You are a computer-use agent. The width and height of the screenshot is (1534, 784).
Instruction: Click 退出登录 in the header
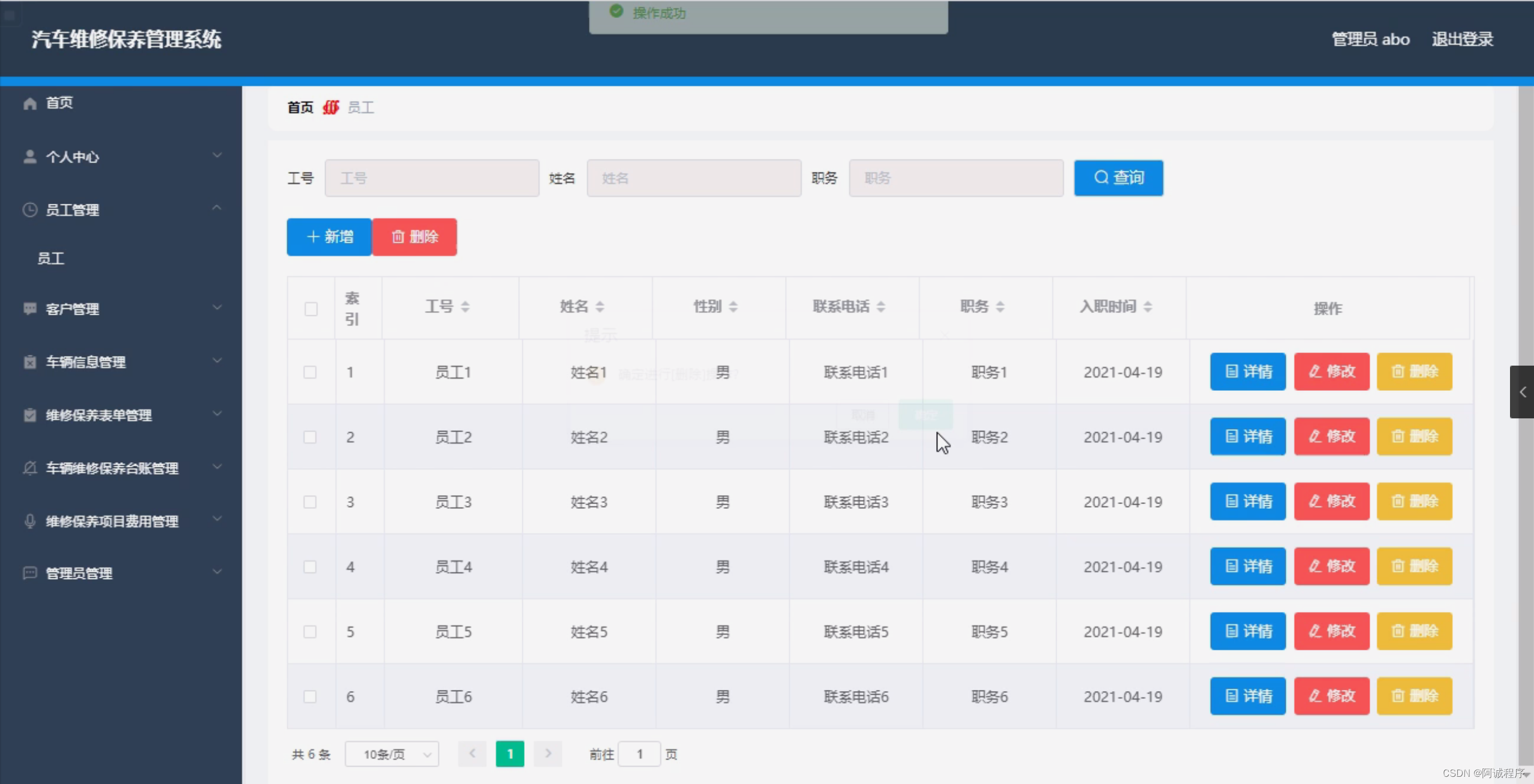[x=1462, y=40]
